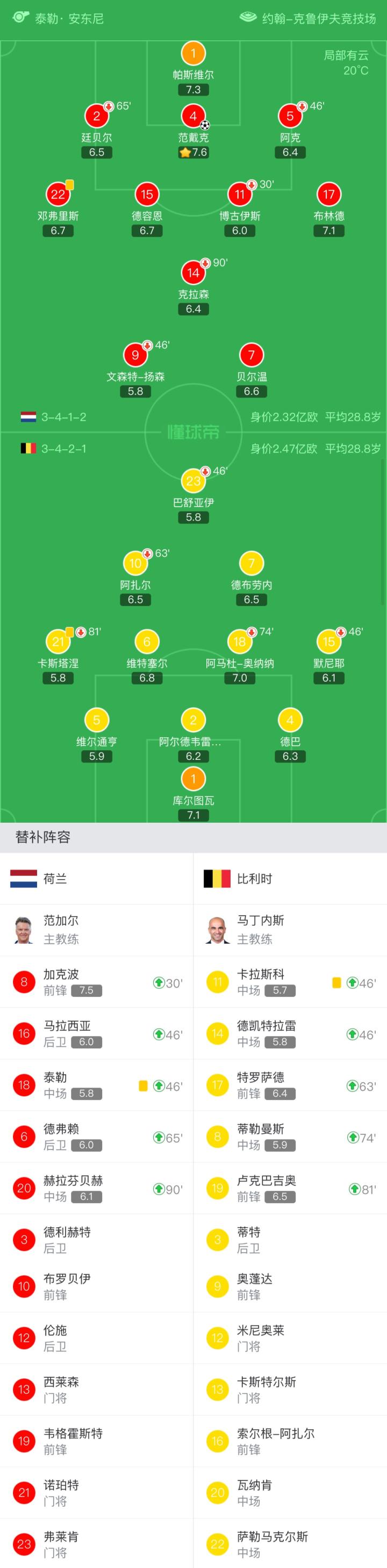Tap 克拉森's 6.4 rating badge
The height and width of the screenshot is (1568, 387).
pos(193,309)
